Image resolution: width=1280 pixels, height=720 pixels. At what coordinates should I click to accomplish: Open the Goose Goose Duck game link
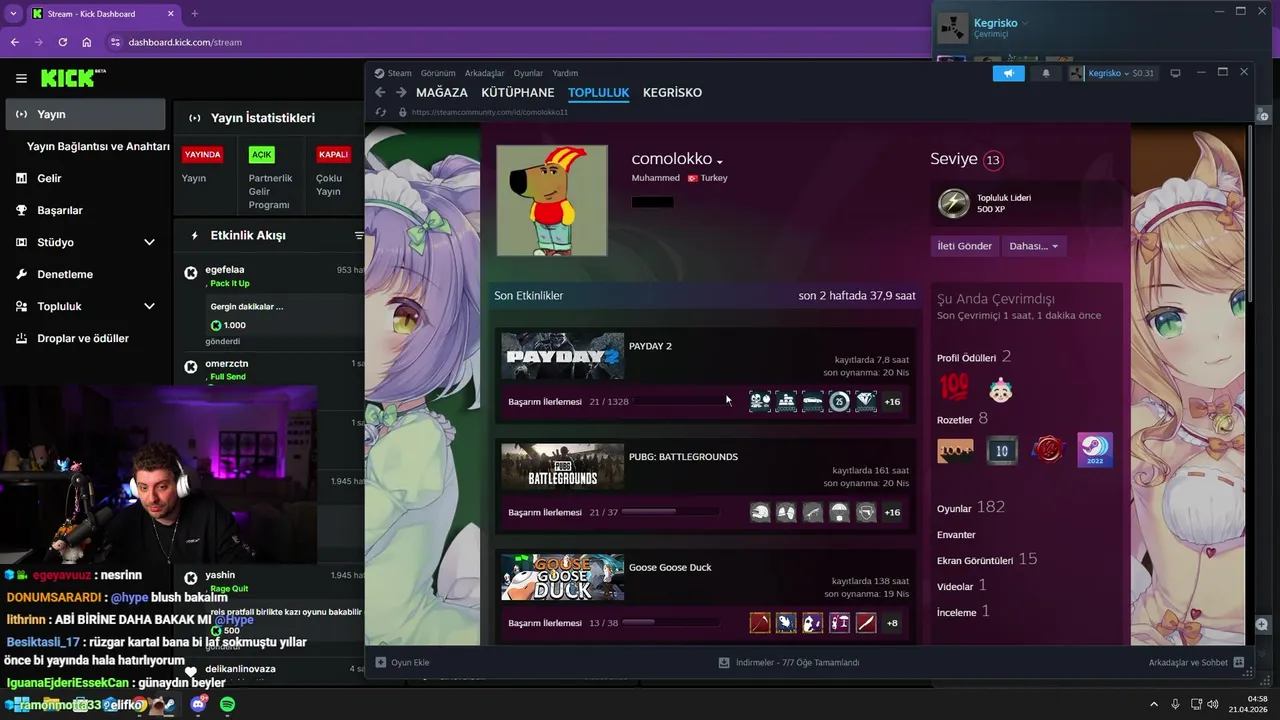670,567
